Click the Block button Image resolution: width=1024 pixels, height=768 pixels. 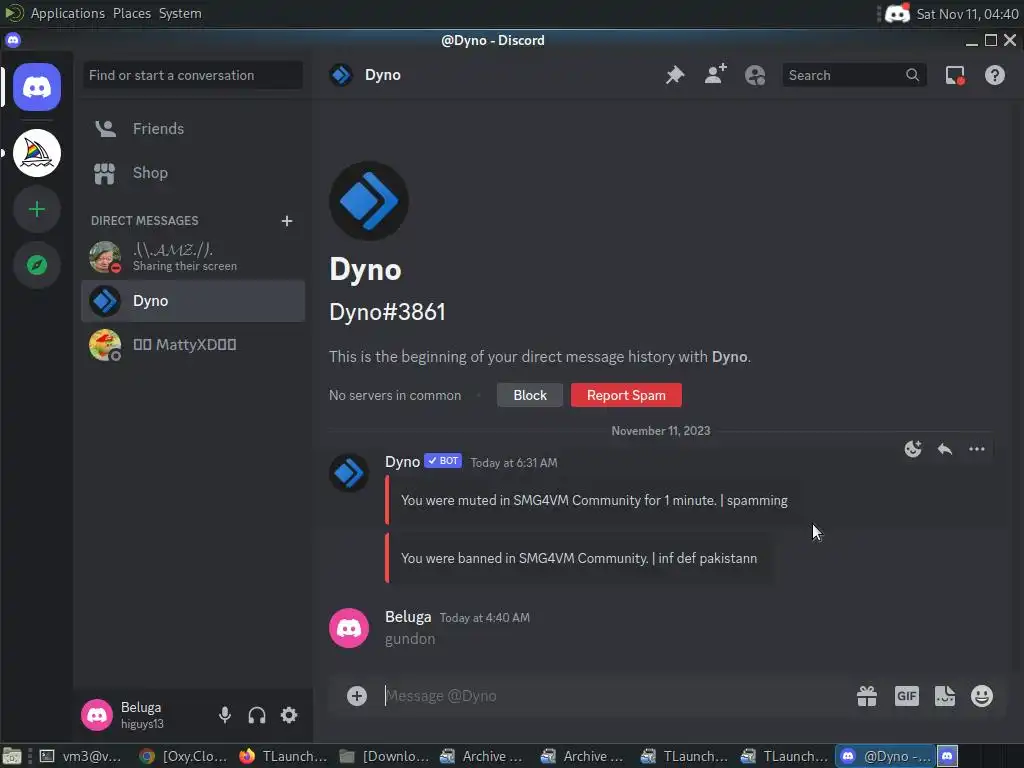point(530,395)
